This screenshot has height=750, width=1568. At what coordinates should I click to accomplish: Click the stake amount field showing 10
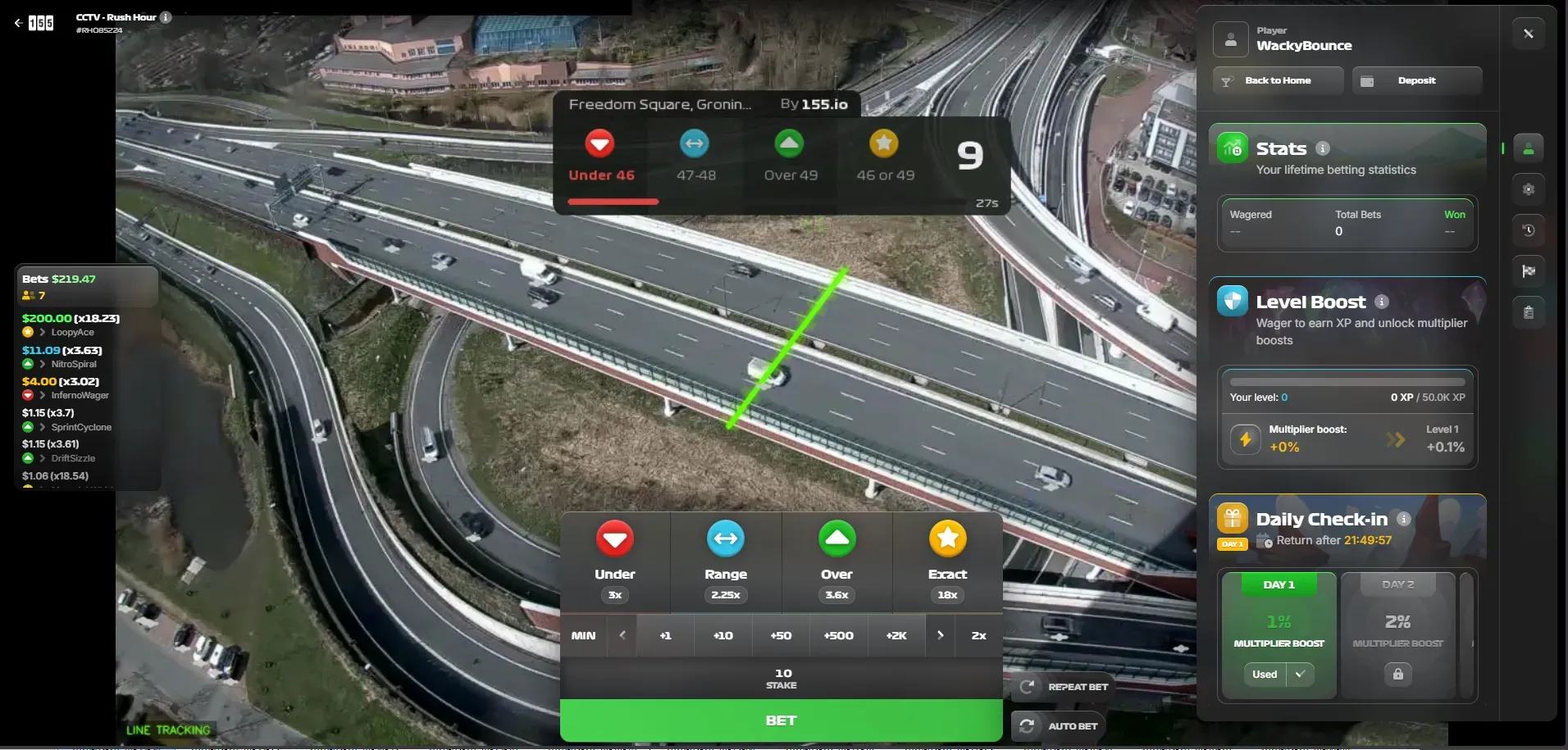click(x=781, y=678)
